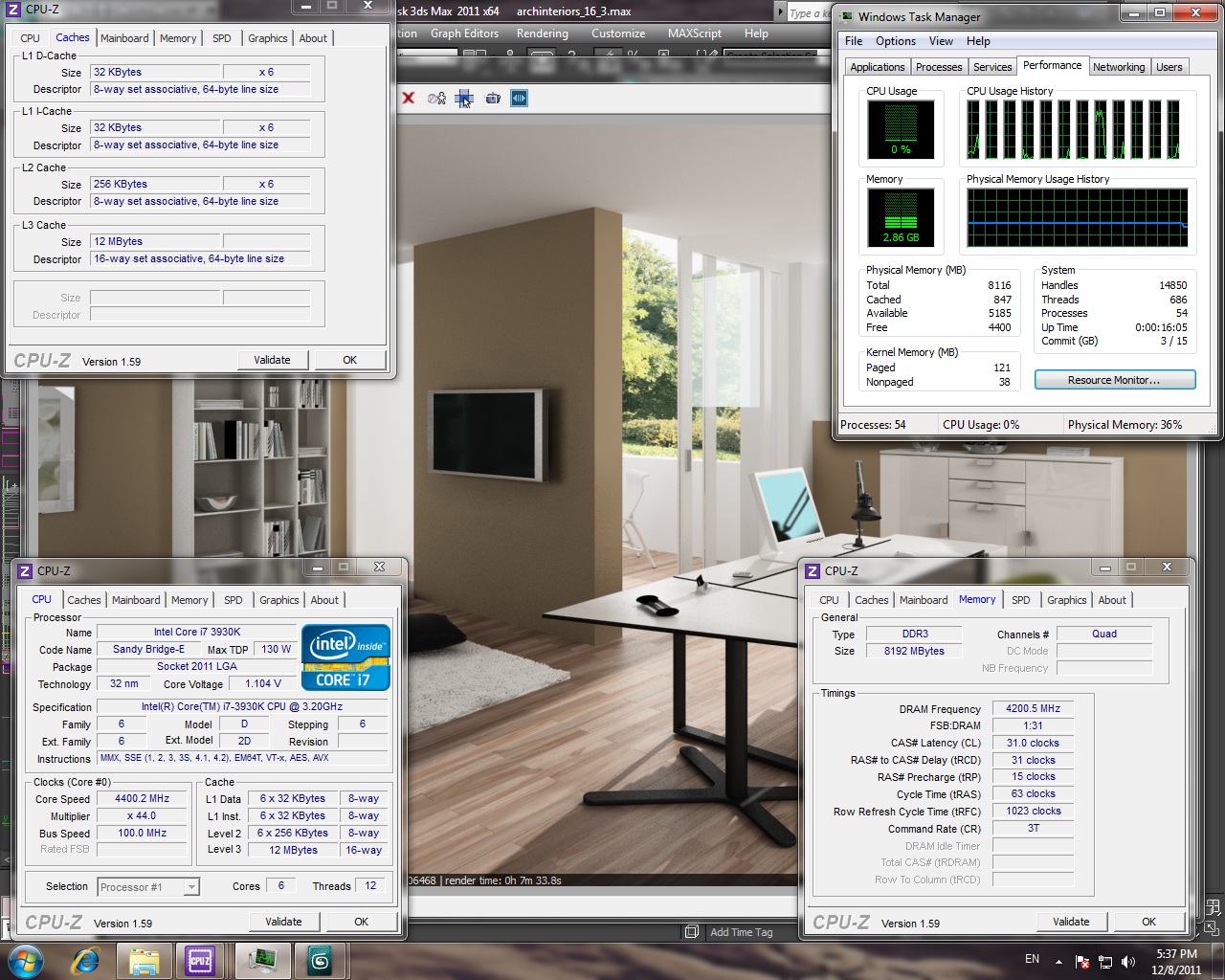Click the DRAM Frequency value 4200.5 MHz
The width and height of the screenshot is (1225, 980).
[x=1034, y=708]
